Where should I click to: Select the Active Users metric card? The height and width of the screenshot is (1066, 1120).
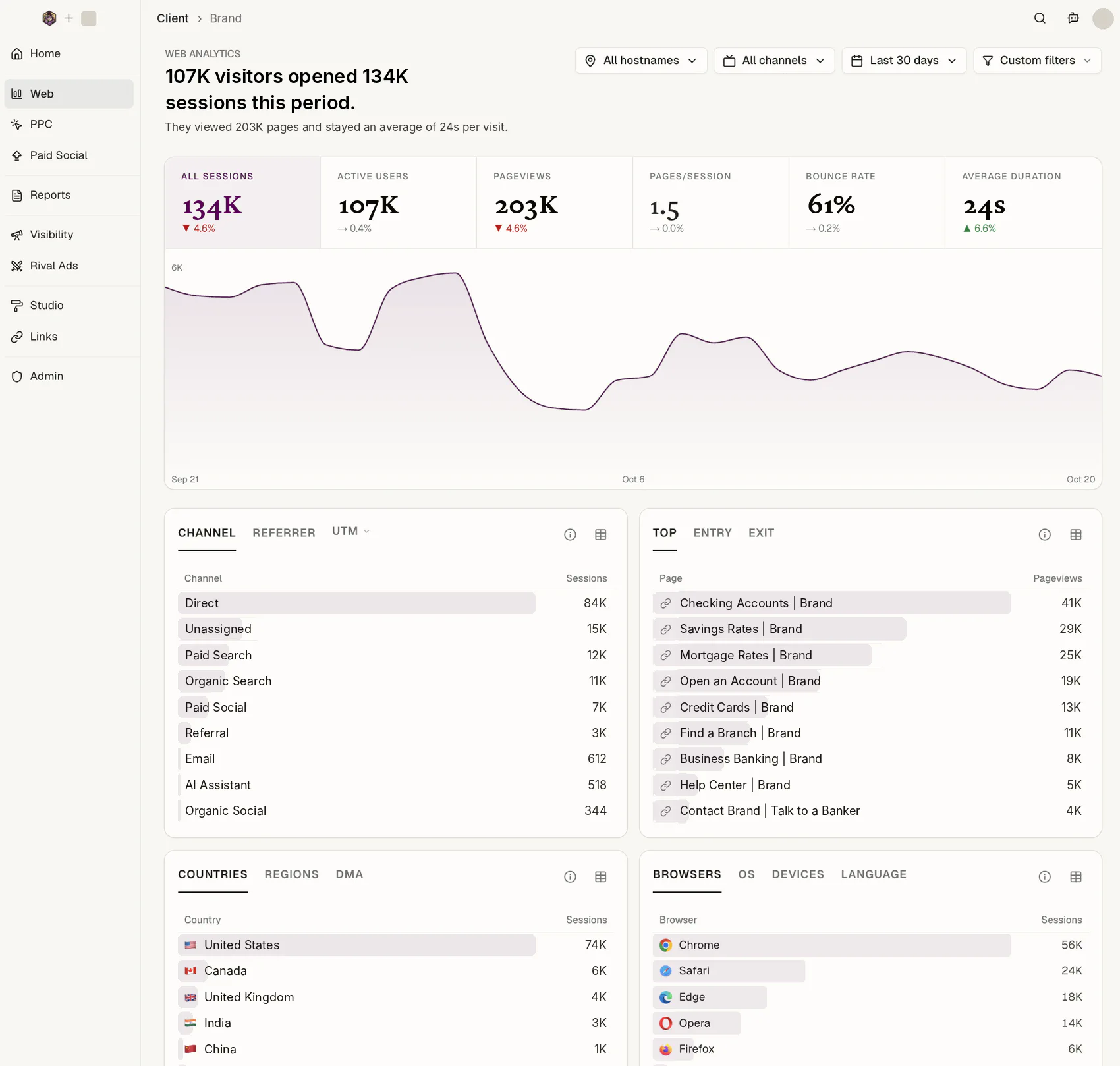pyautogui.click(x=398, y=203)
